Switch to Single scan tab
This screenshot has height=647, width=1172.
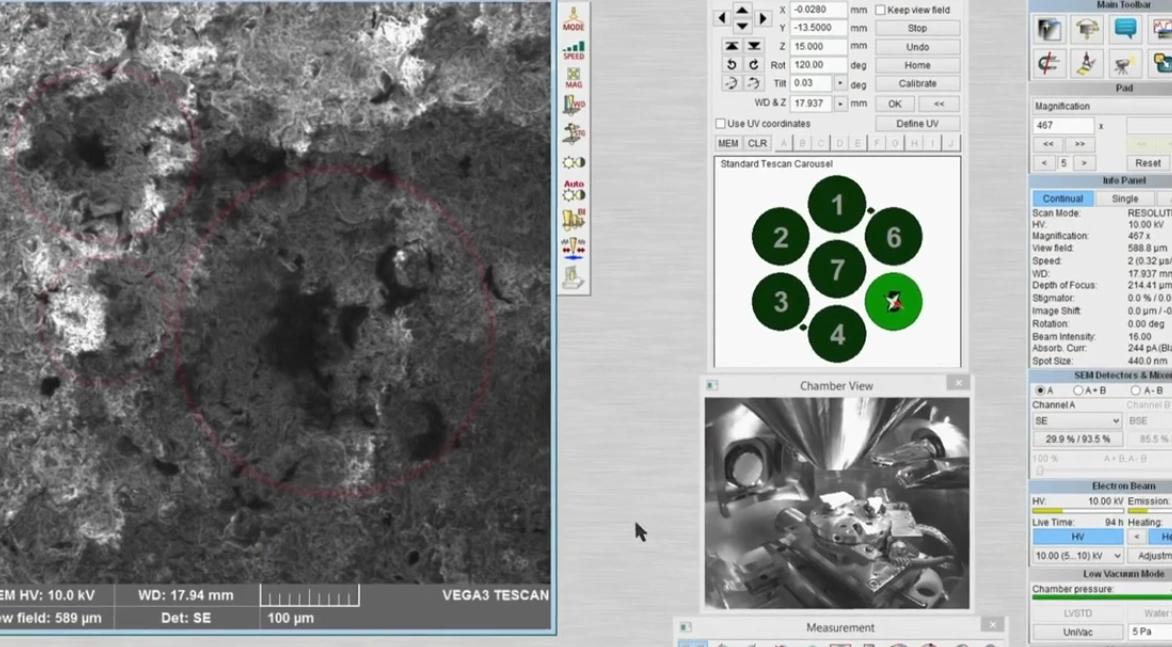[1124, 198]
